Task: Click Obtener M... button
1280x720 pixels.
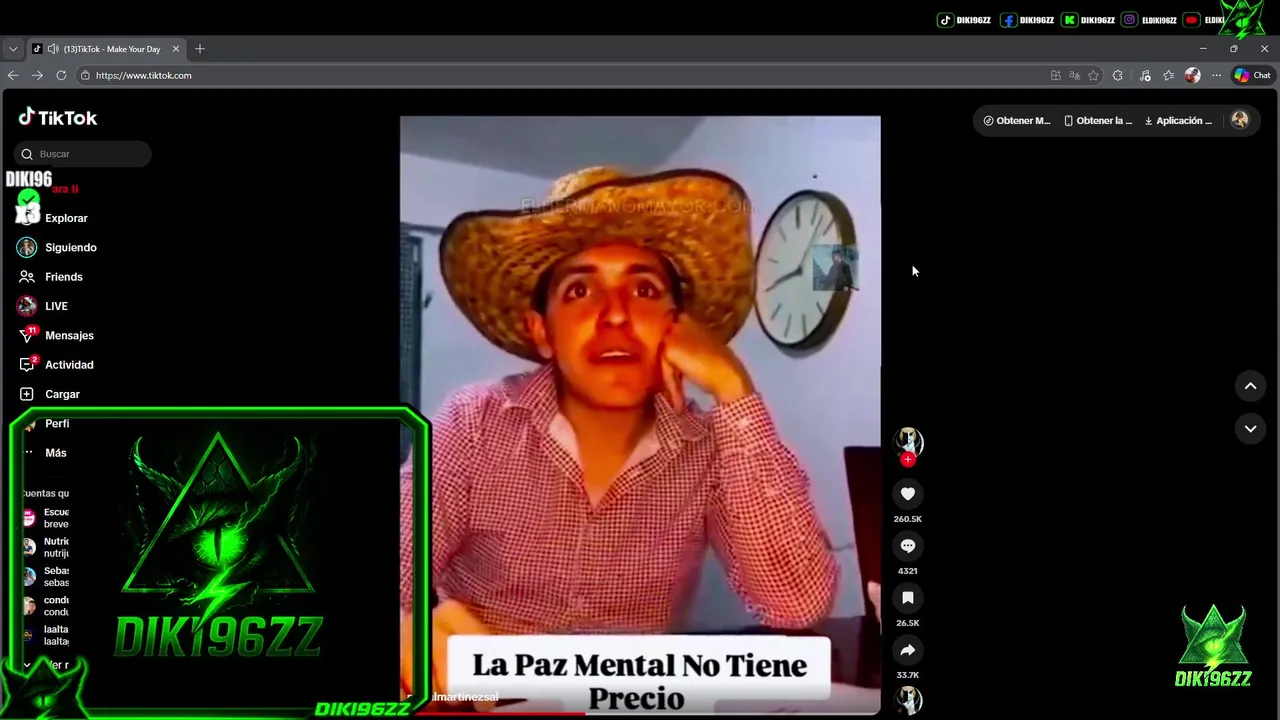Action: coord(1017,120)
